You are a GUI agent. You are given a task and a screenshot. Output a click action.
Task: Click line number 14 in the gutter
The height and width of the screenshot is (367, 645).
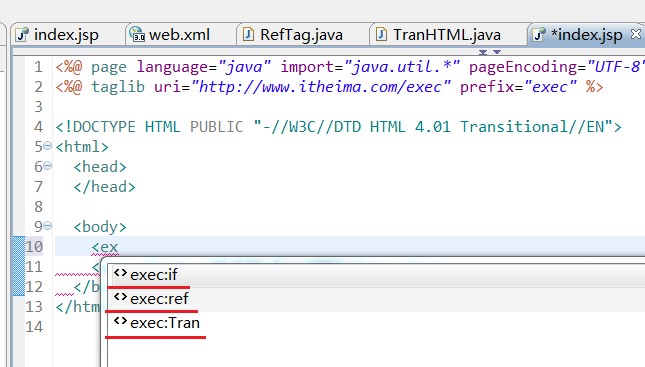point(34,327)
